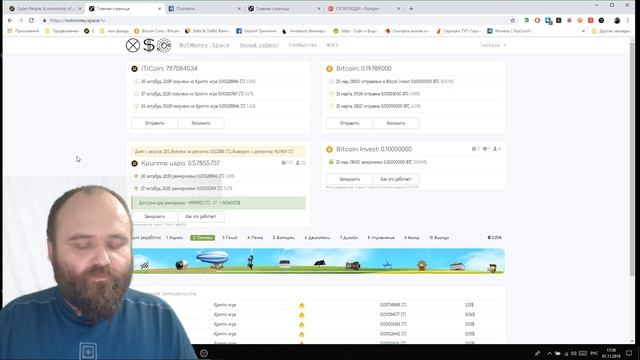Click the address bar URL field
The image size is (640, 360).
tap(273, 20)
